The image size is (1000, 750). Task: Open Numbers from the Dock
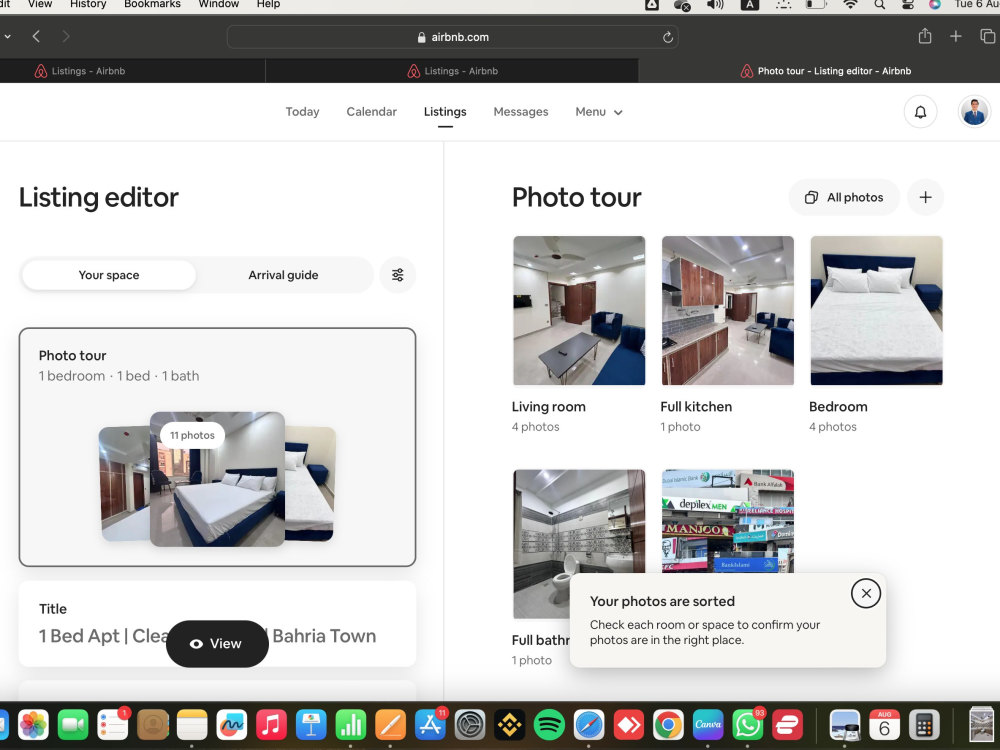click(x=350, y=725)
